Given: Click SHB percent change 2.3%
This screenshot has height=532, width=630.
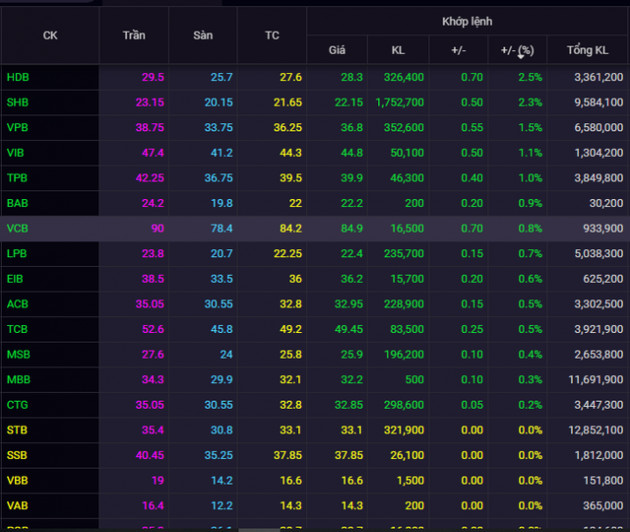Looking at the screenshot, I should tap(530, 102).
